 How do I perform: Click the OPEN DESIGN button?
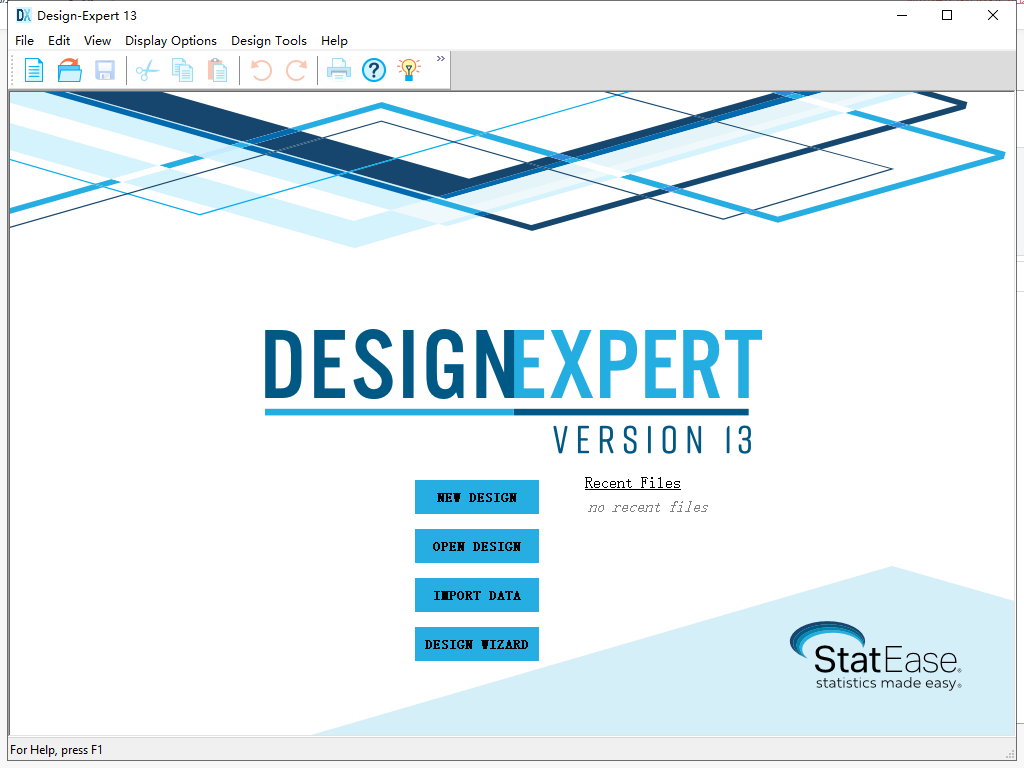tap(477, 546)
